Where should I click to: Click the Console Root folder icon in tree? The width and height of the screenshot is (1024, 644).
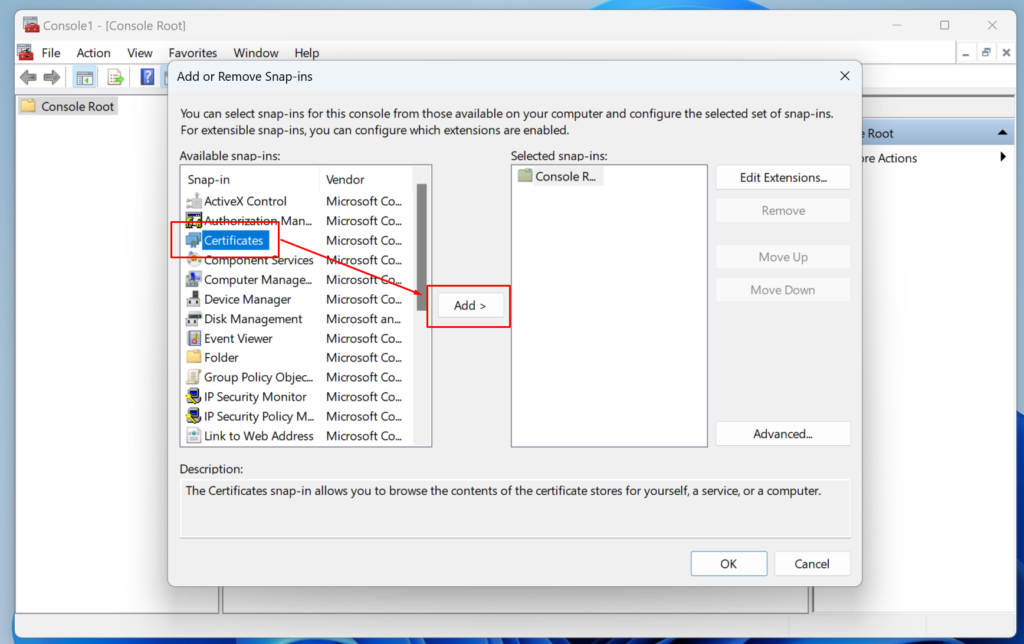pos(28,106)
